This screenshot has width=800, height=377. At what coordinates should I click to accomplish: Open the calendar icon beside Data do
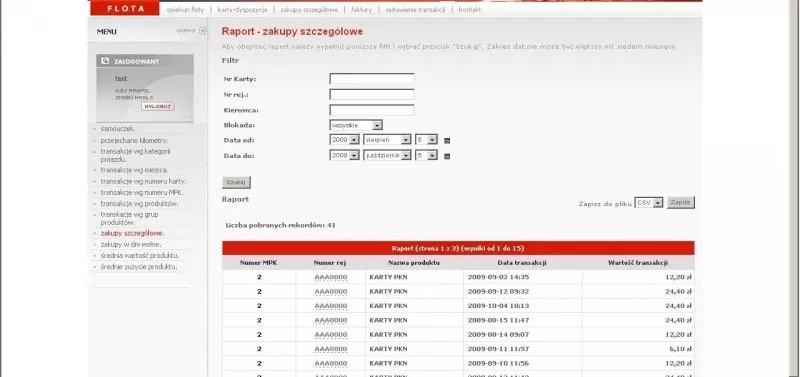click(447, 156)
